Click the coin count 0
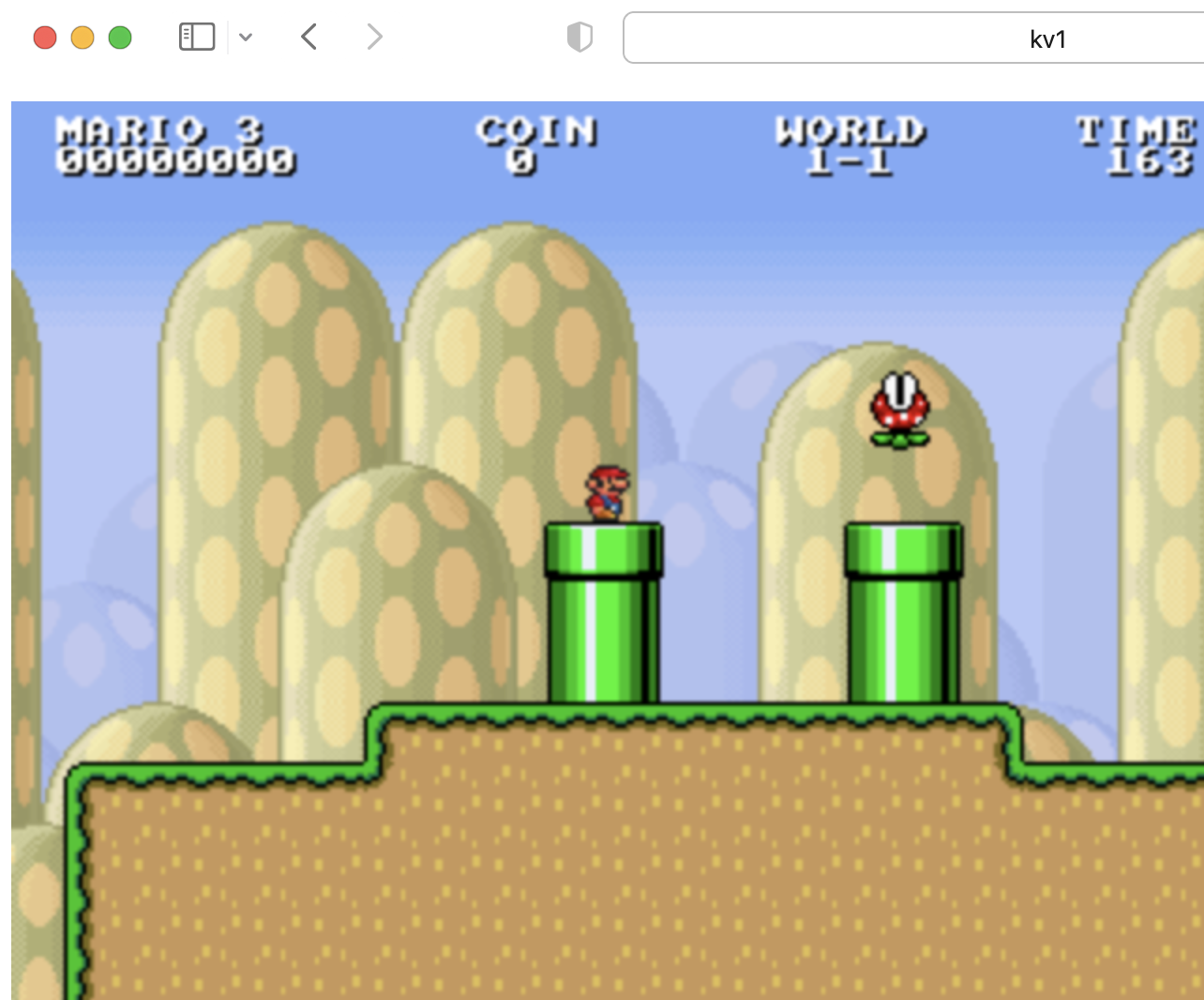The width and height of the screenshot is (1204, 1000). (x=521, y=161)
